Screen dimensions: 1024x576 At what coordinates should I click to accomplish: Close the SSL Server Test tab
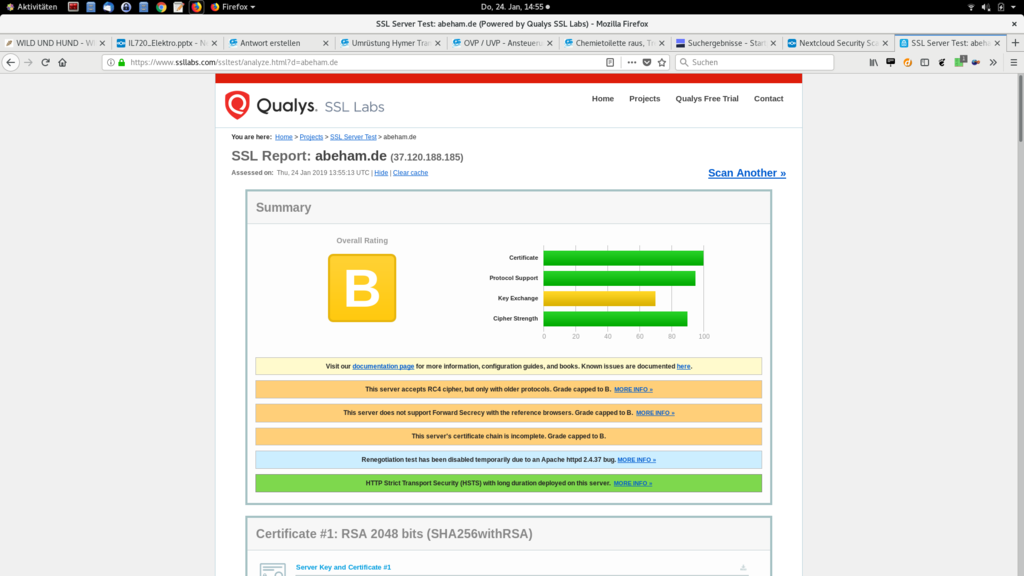point(997,43)
